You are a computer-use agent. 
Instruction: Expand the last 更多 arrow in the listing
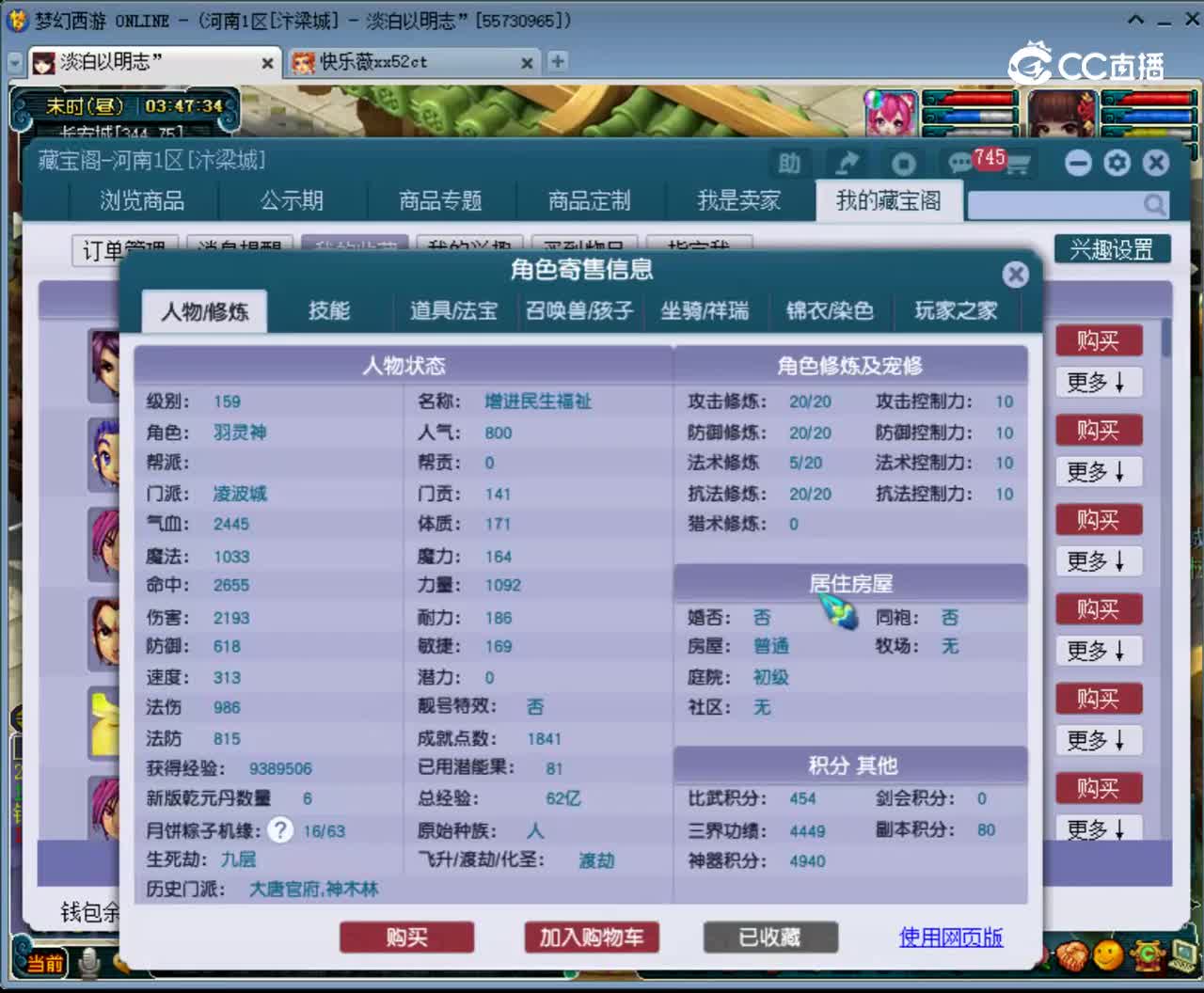click(x=1097, y=827)
